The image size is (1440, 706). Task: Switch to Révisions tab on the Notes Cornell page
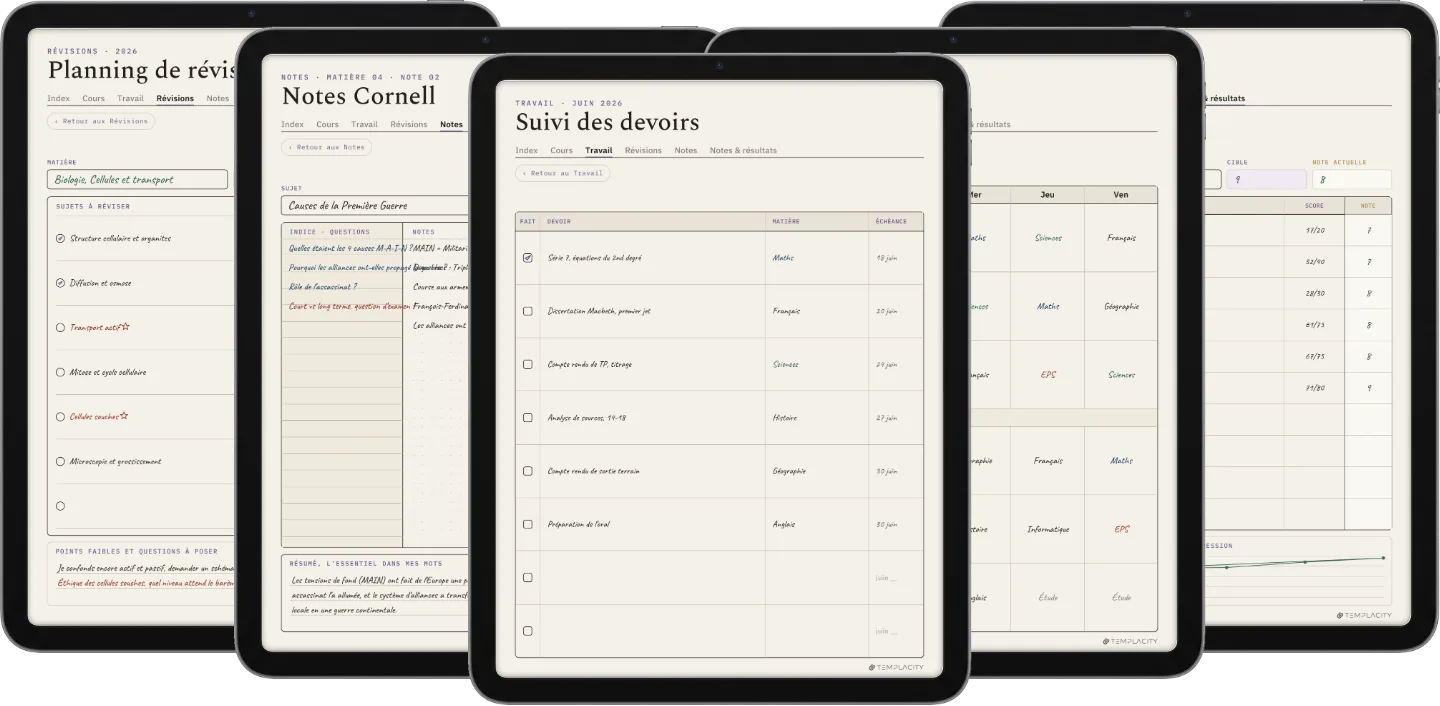tap(409, 125)
